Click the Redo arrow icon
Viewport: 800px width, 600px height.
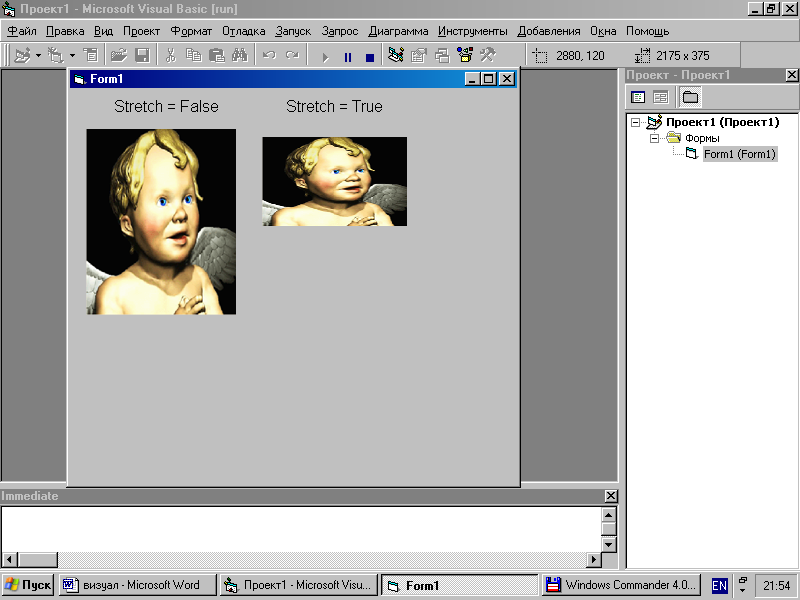click(x=292, y=55)
